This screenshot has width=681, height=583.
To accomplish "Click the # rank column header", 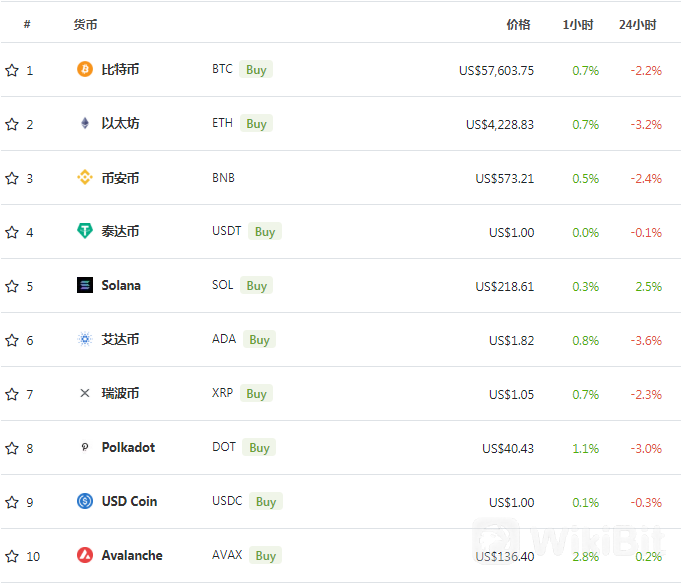I will click(27, 24).
